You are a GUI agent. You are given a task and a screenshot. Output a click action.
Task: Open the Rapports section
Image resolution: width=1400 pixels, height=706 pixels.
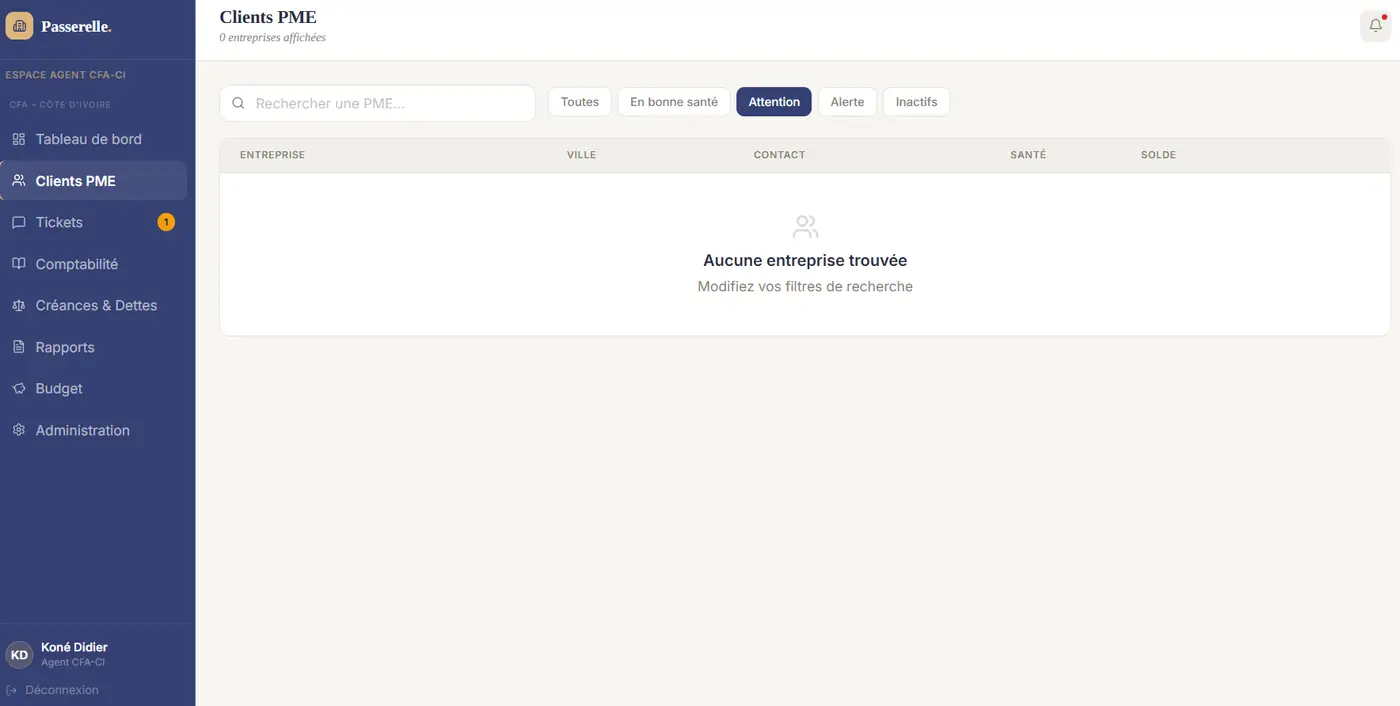point(94,347)
